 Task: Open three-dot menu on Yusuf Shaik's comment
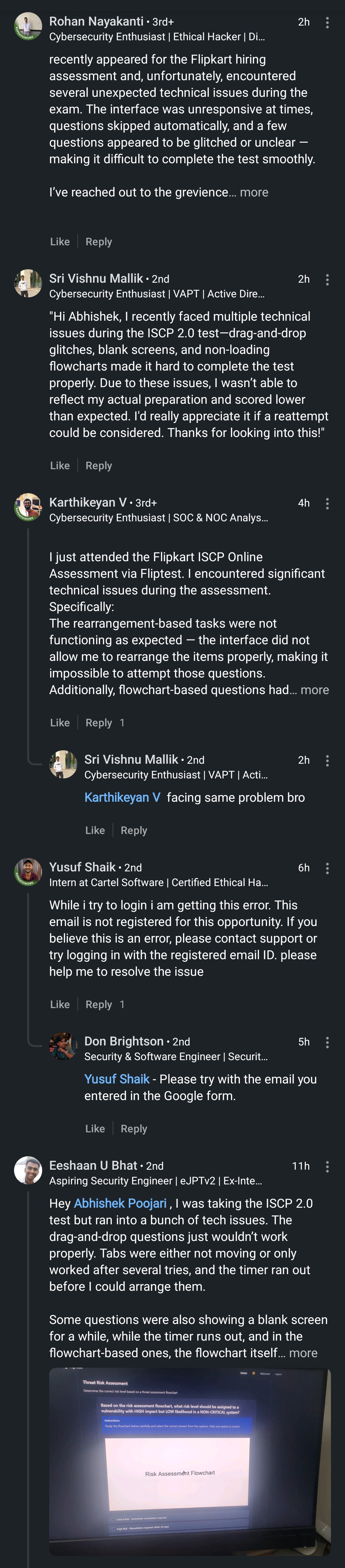[x=327, y=868]
